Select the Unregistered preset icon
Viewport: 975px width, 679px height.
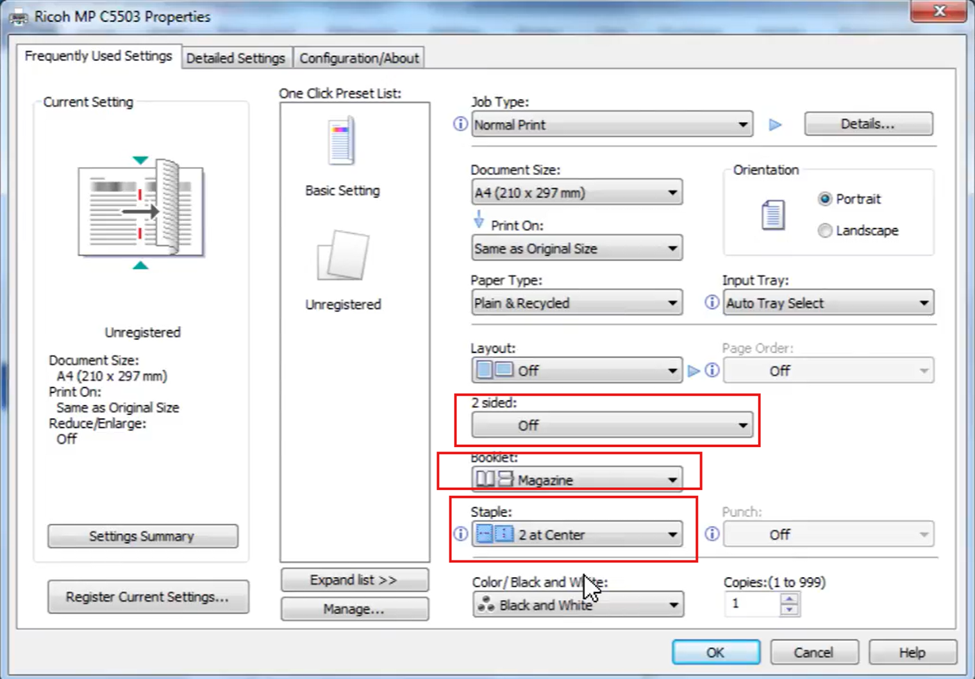(x=343, y=256)
